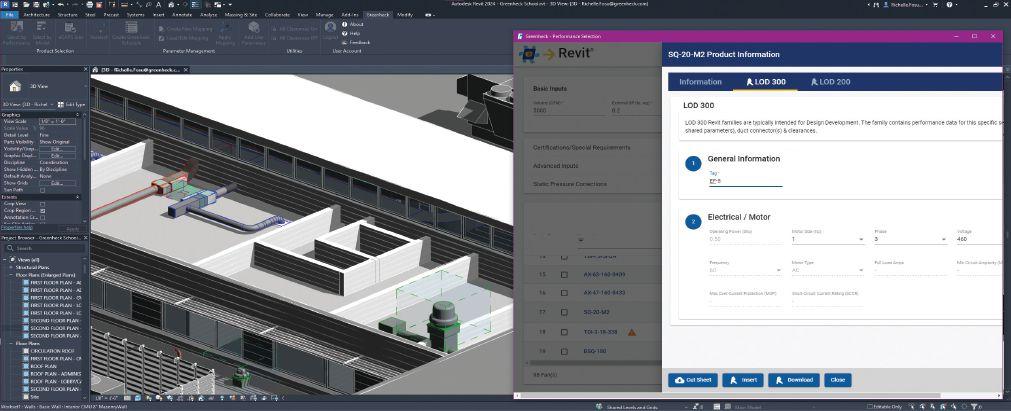Expand the Structural Plans tree node
Screen dimensions: 1011x411
[x=10, y=266]
